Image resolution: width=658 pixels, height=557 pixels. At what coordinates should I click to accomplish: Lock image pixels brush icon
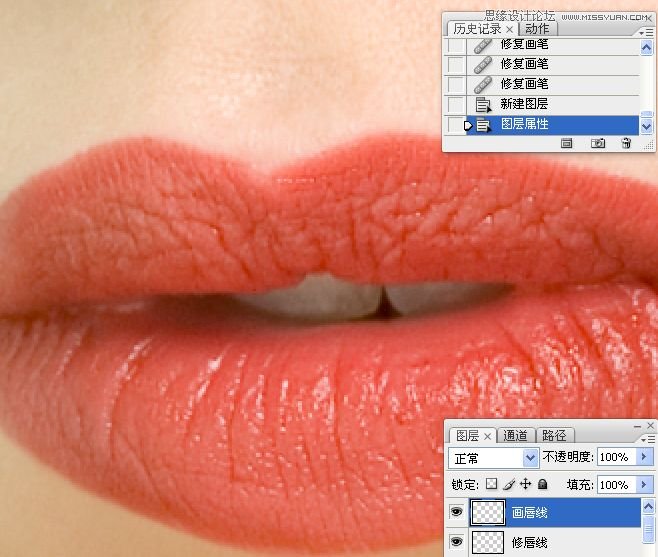pyautogui.click(x=509, y=484)
